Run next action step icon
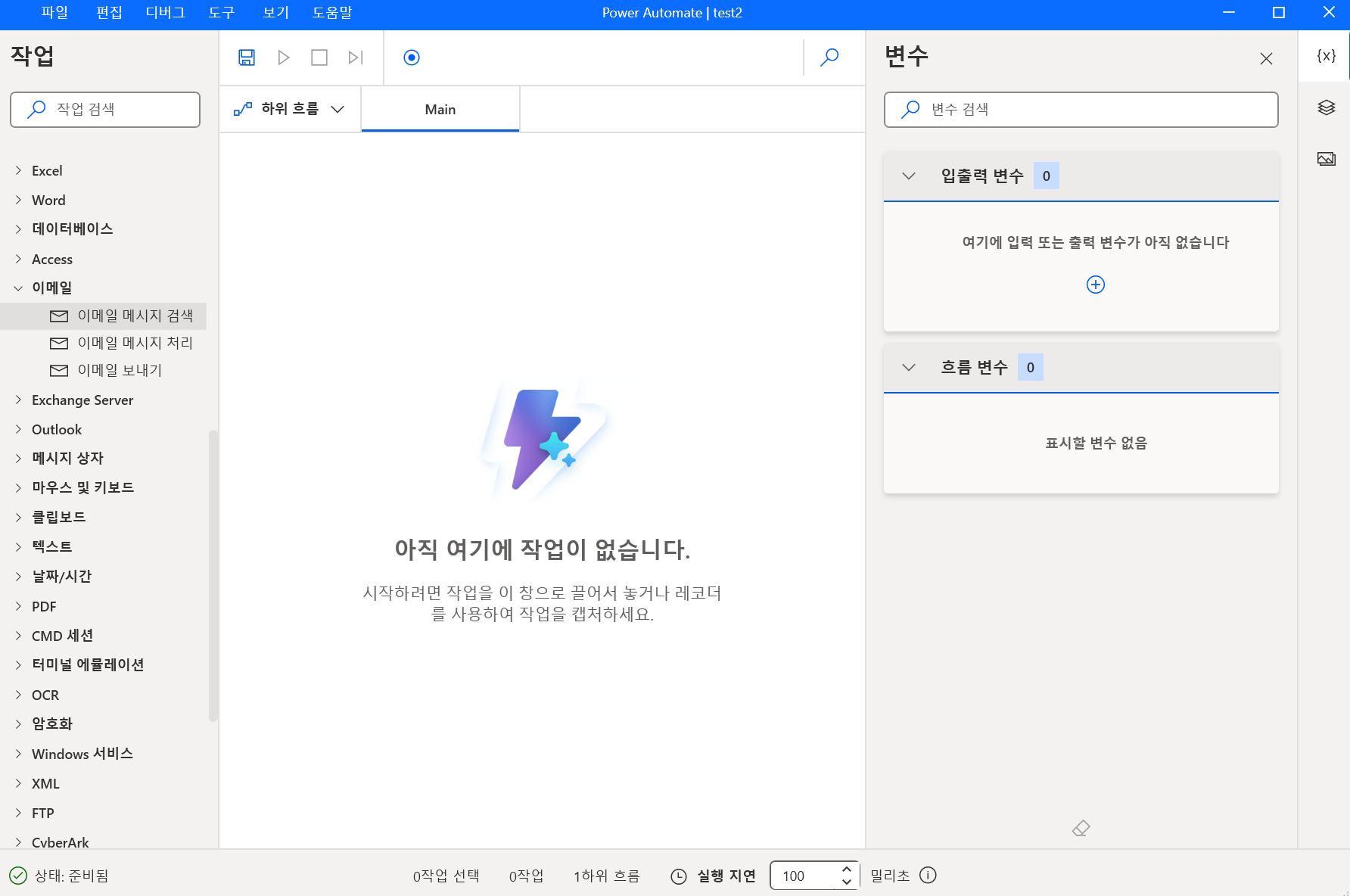Image resolution: width=1350 pixels, height=896 pixels. 356,58
